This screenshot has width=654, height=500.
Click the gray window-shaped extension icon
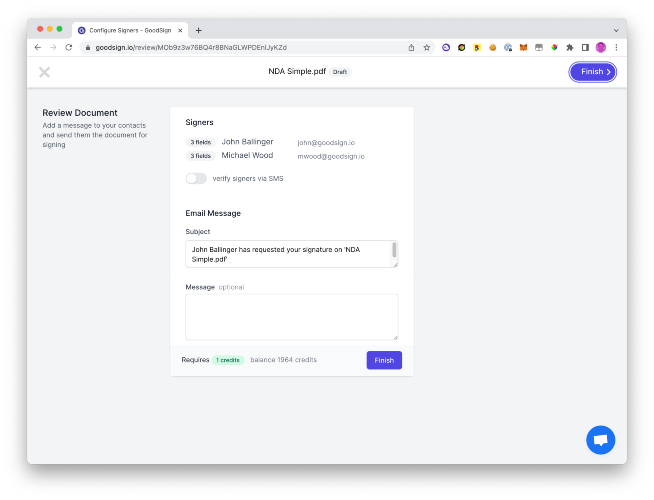(x=539, y=48)
